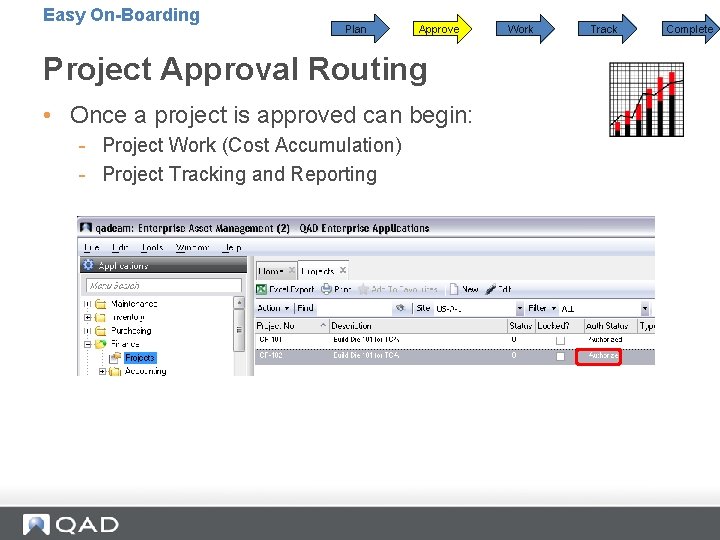Screen dimensions: 720x540
Task: Sort by Project No column header
Action: (291, 326)
